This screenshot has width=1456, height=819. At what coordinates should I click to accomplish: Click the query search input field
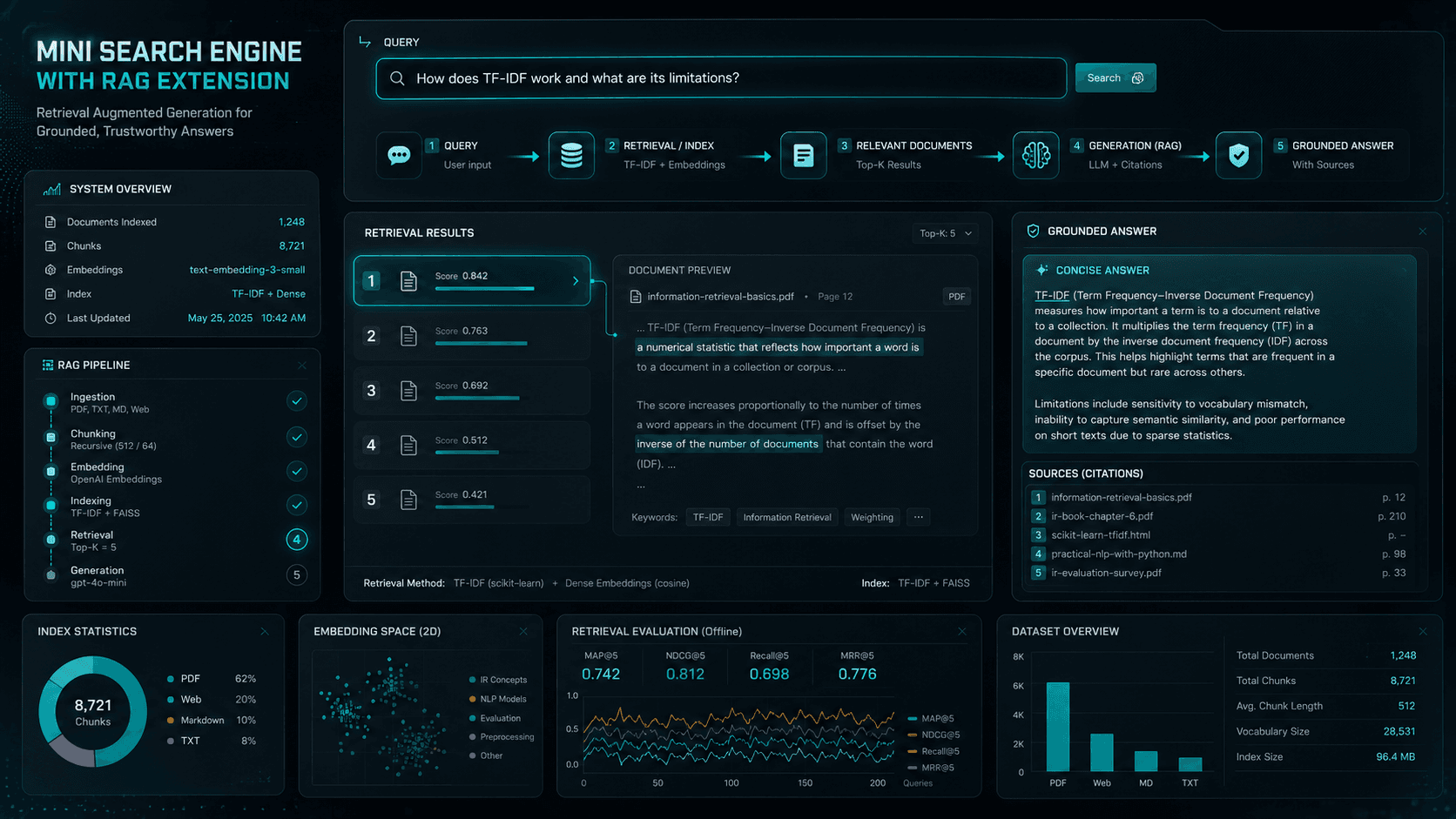721,78
